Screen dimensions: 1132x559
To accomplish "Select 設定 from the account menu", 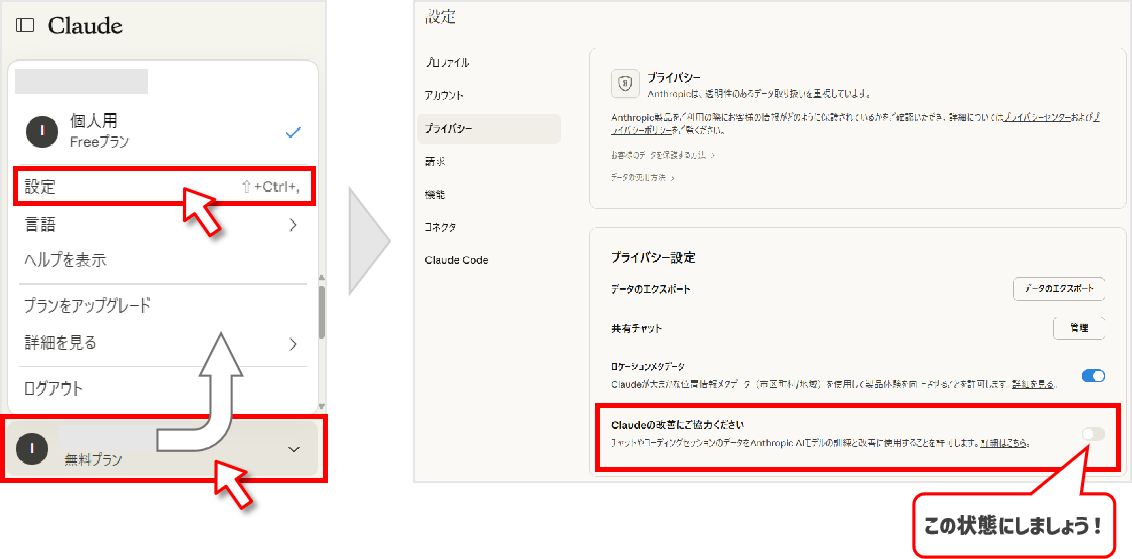I will [x=41, y=187].
